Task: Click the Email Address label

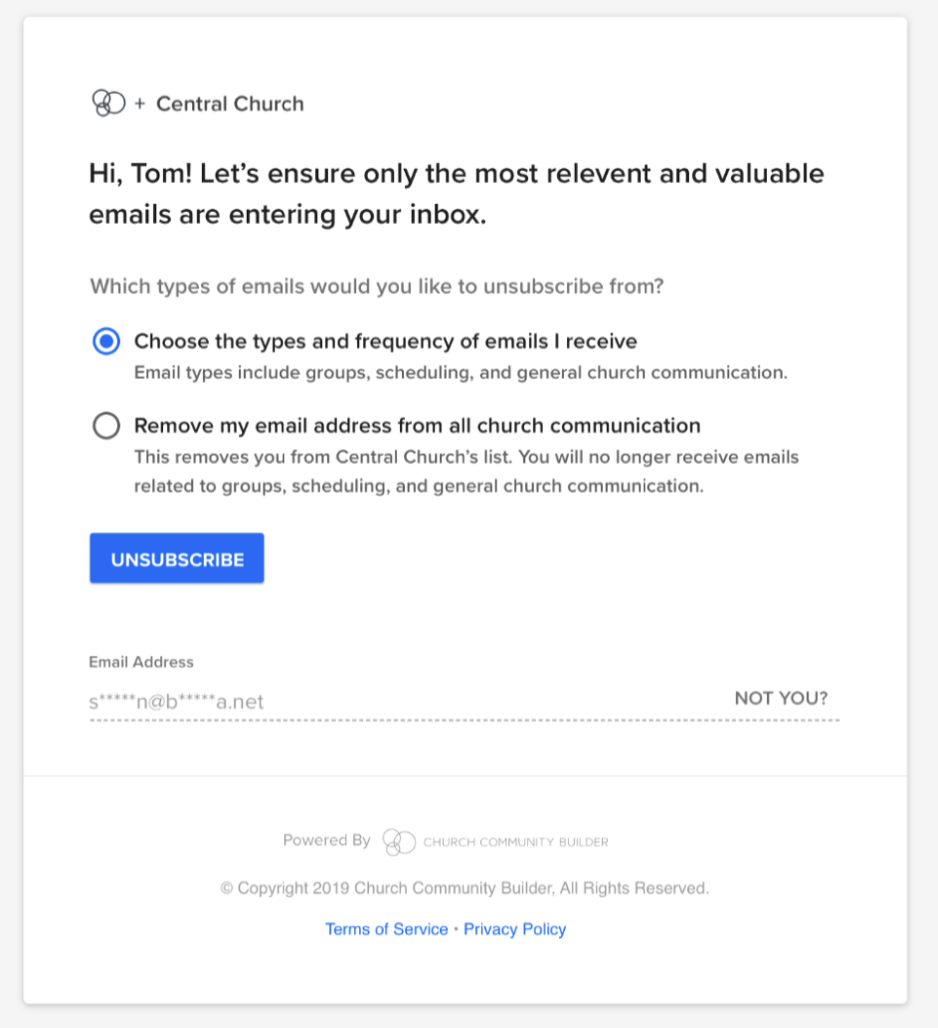Action: pyautogui.click(x=142, y=662)
